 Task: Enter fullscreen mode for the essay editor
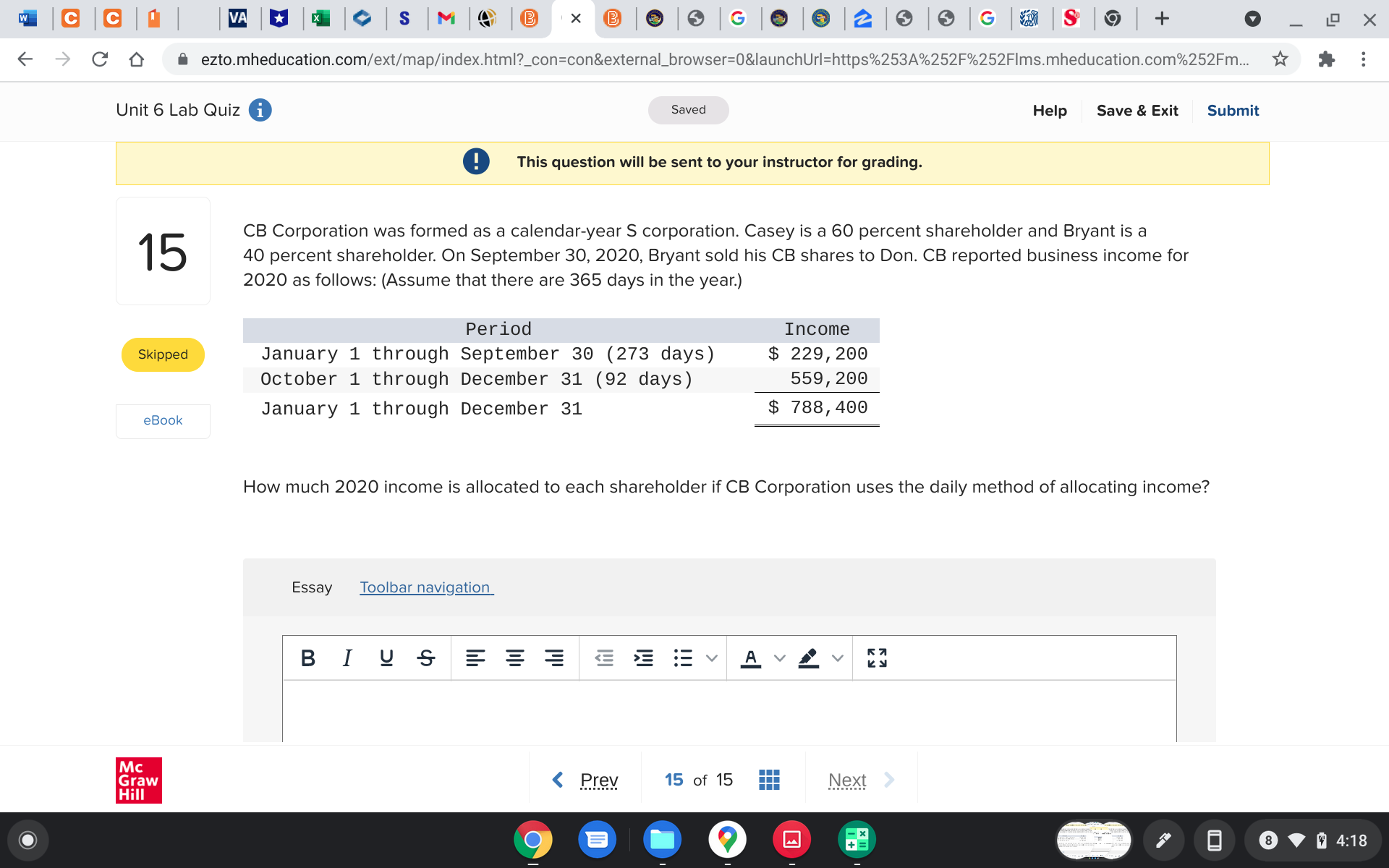pos(877,658)
